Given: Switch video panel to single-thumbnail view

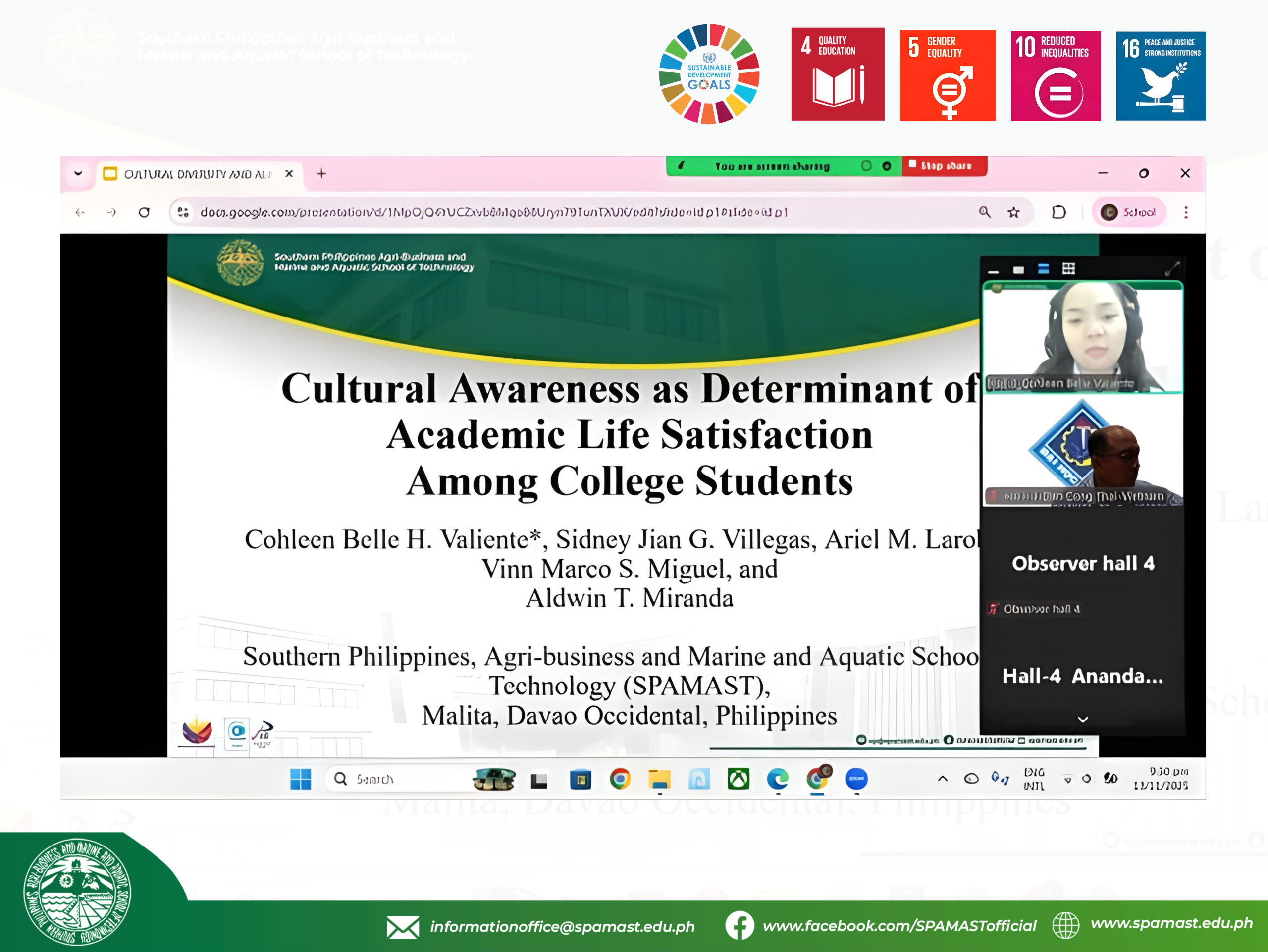Looking at the screenshot, I should (x=1018, y=270).
